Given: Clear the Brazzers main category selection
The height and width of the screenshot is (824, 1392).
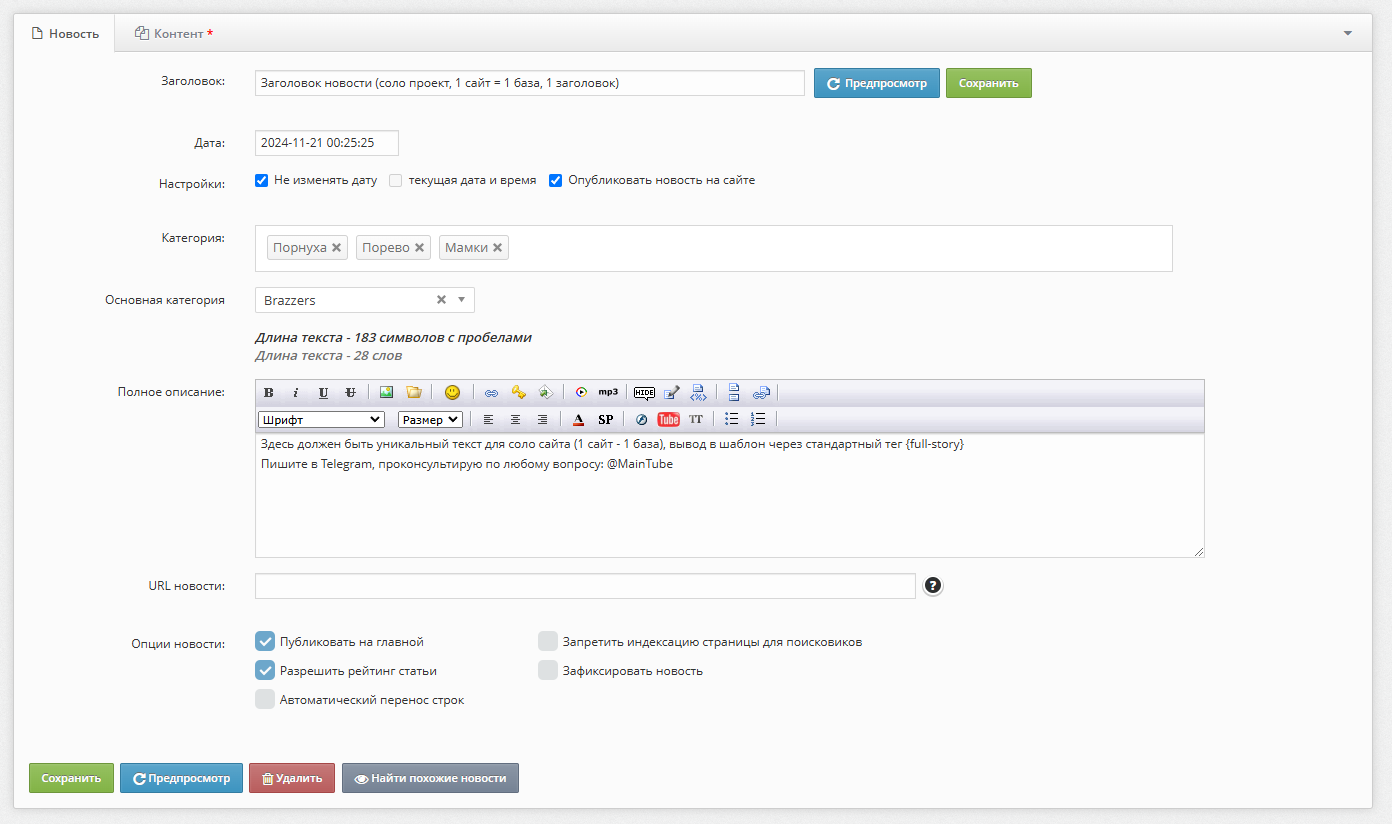Looking at the screenshot, I should coord(441,299).
